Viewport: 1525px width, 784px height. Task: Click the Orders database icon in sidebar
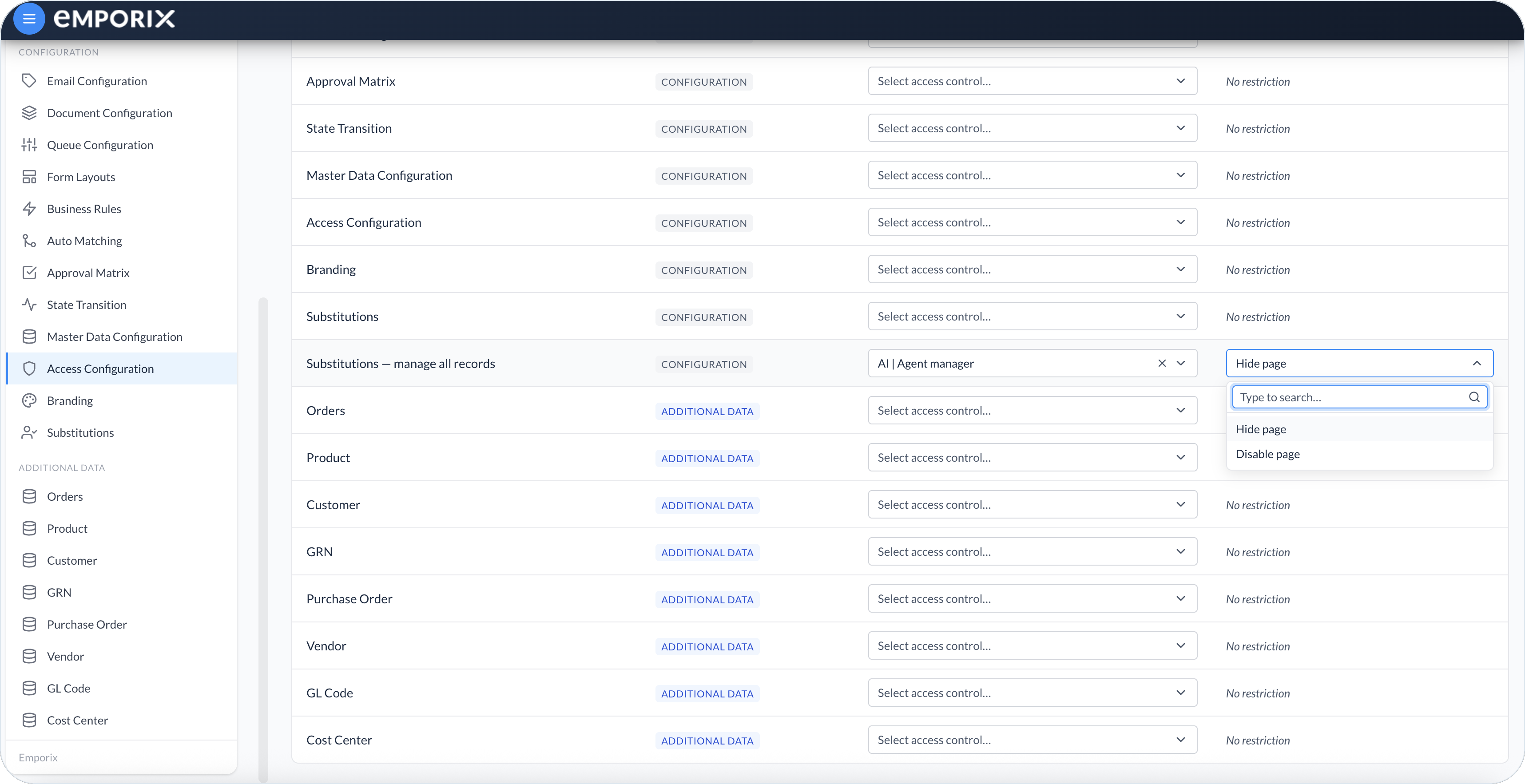click(29, 496)
